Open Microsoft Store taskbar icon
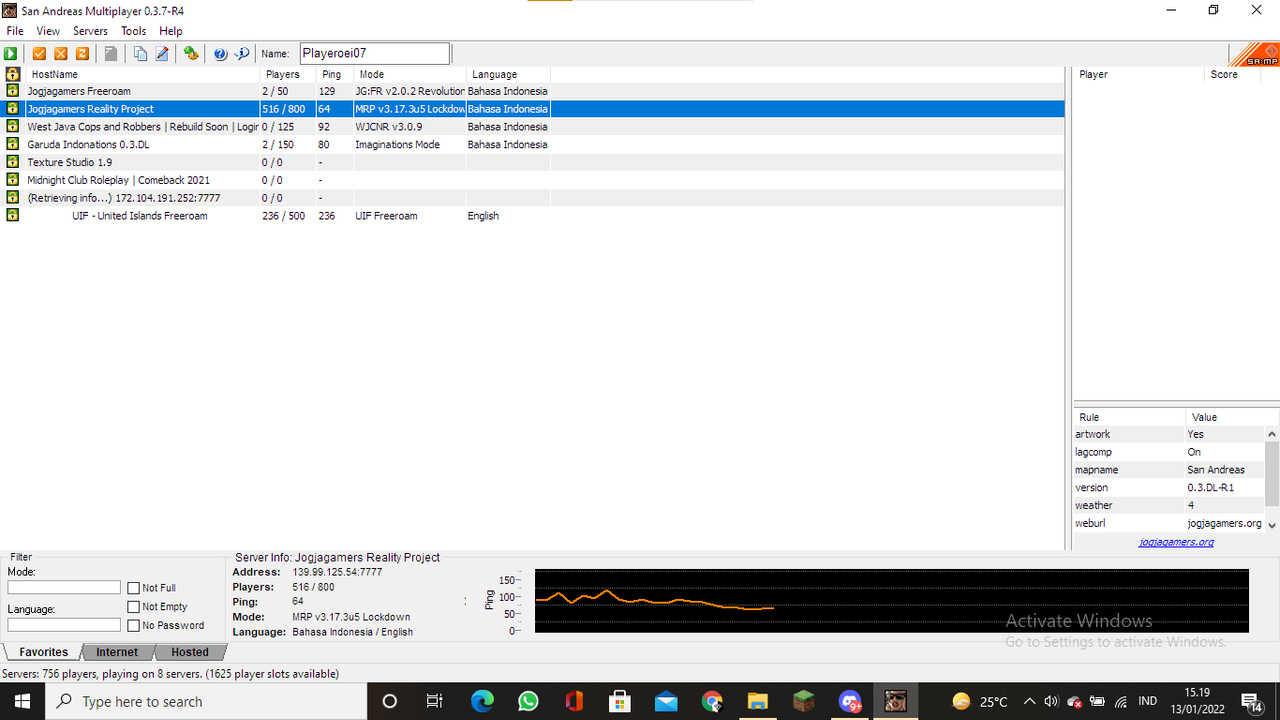1280x720 pixels. pyautogui.click(x=620, y=701)
